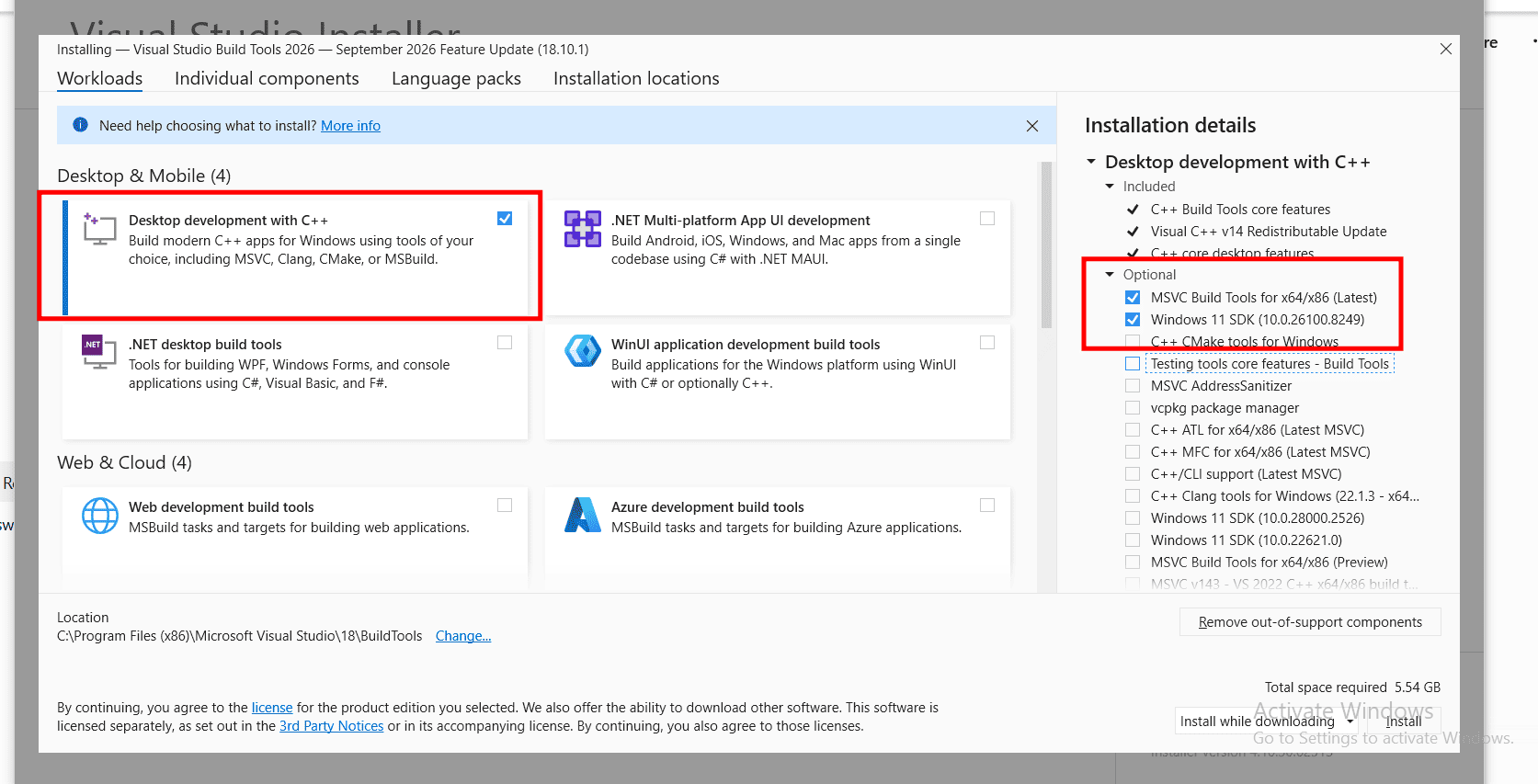Check C++ Clang tools for Windows
The image size is (1538, 784).
click(1133, 496)
